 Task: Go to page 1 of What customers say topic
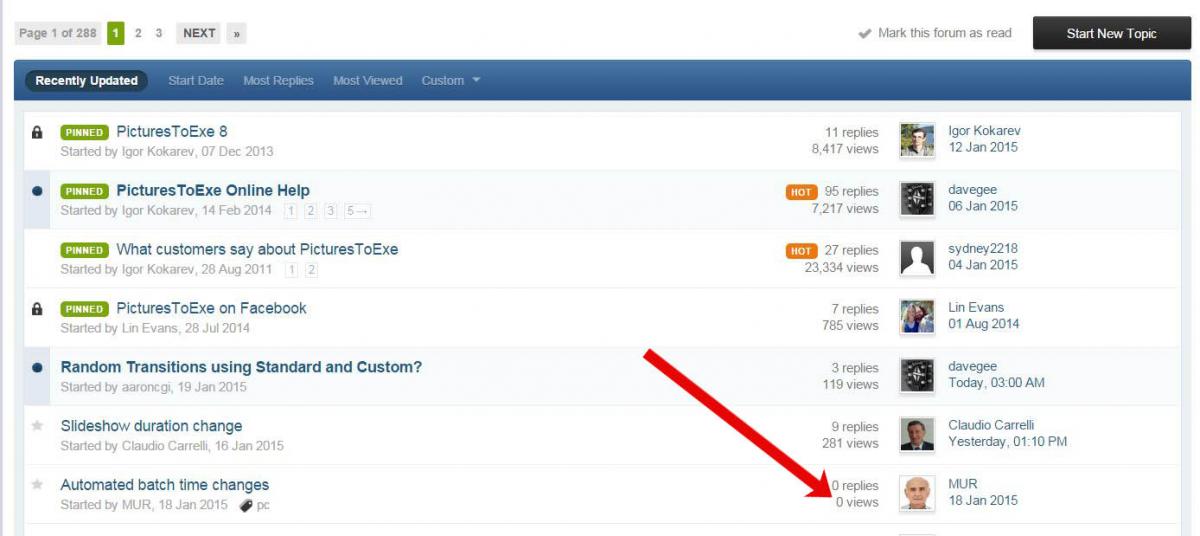pyautogui.click(x=291, y=270)
